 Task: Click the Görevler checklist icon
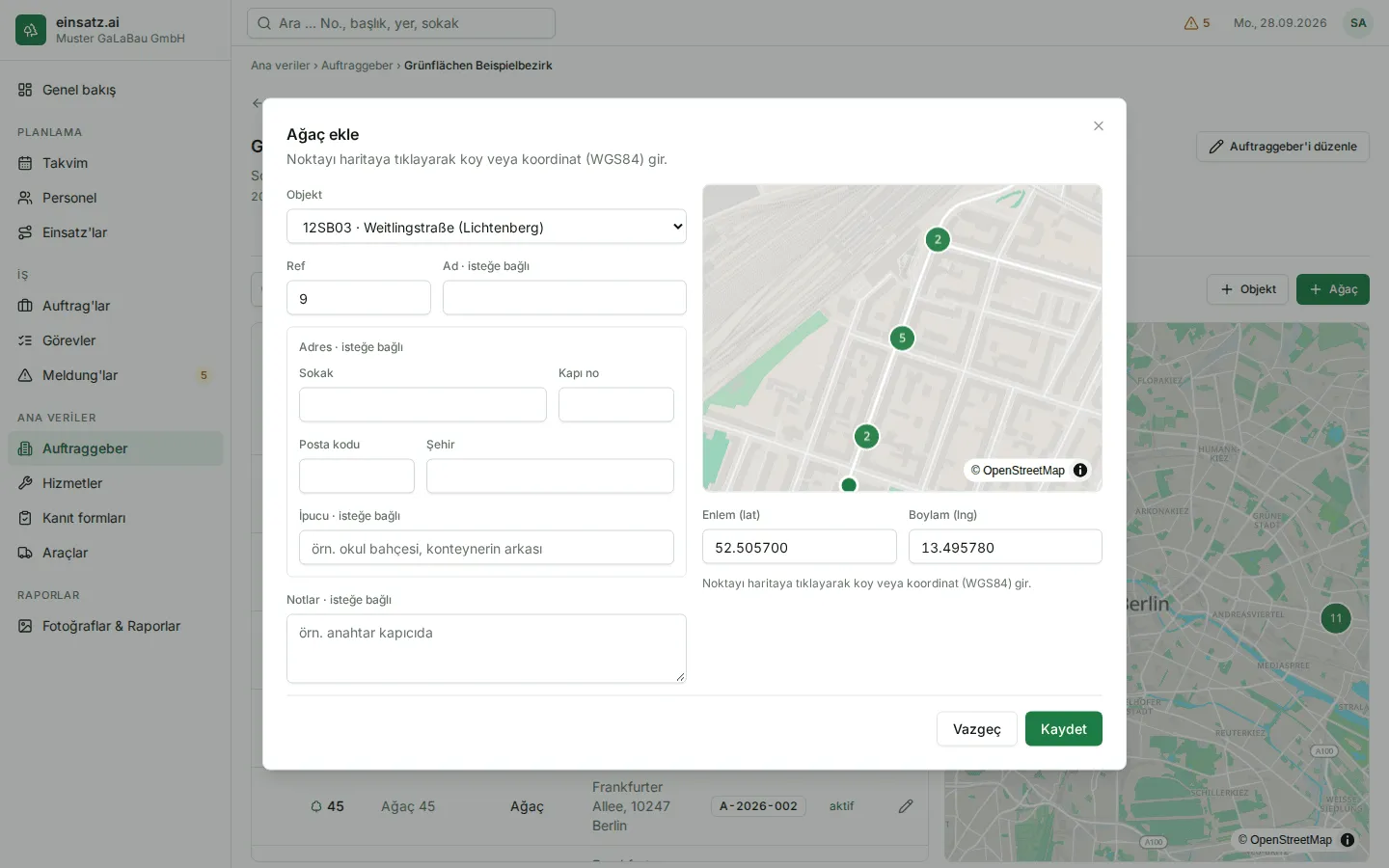pos(25,340)
